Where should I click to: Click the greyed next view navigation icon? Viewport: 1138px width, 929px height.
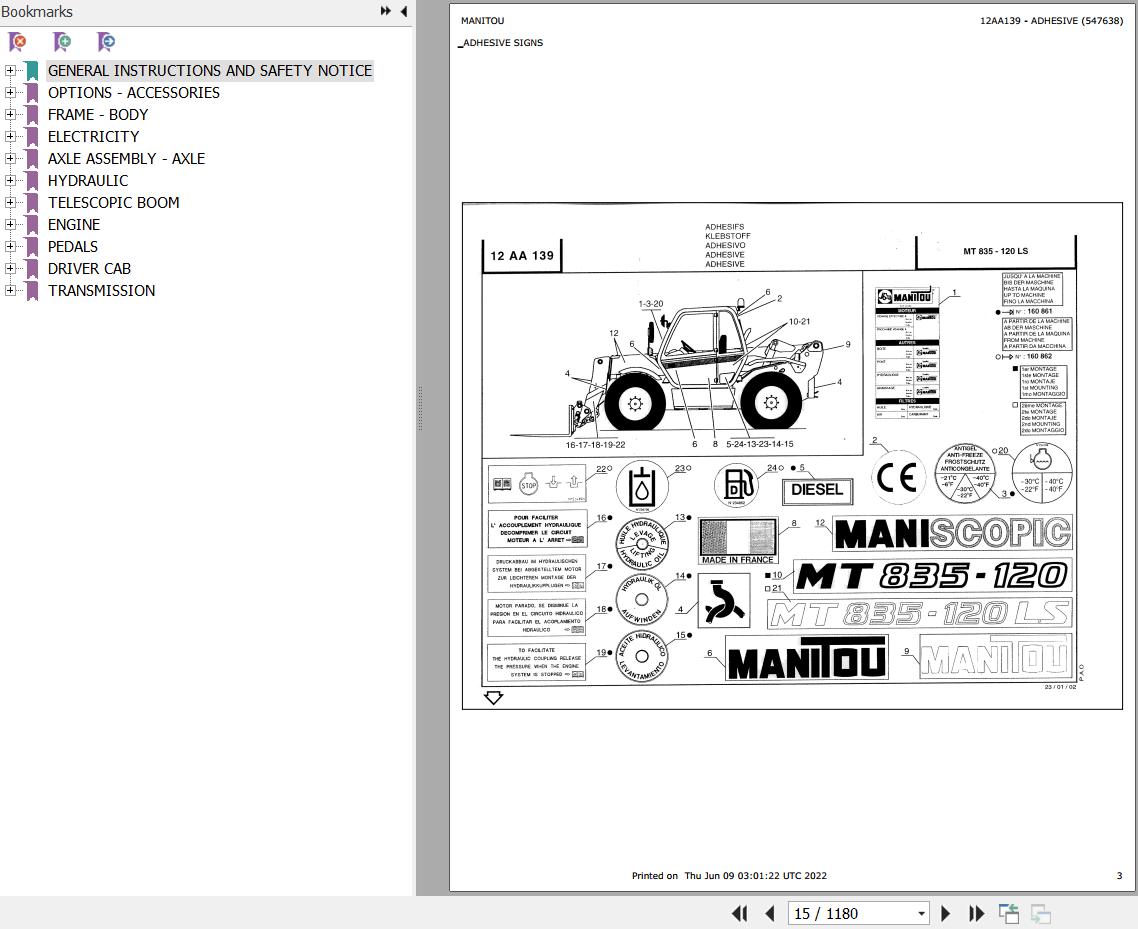pos(1041,913)
